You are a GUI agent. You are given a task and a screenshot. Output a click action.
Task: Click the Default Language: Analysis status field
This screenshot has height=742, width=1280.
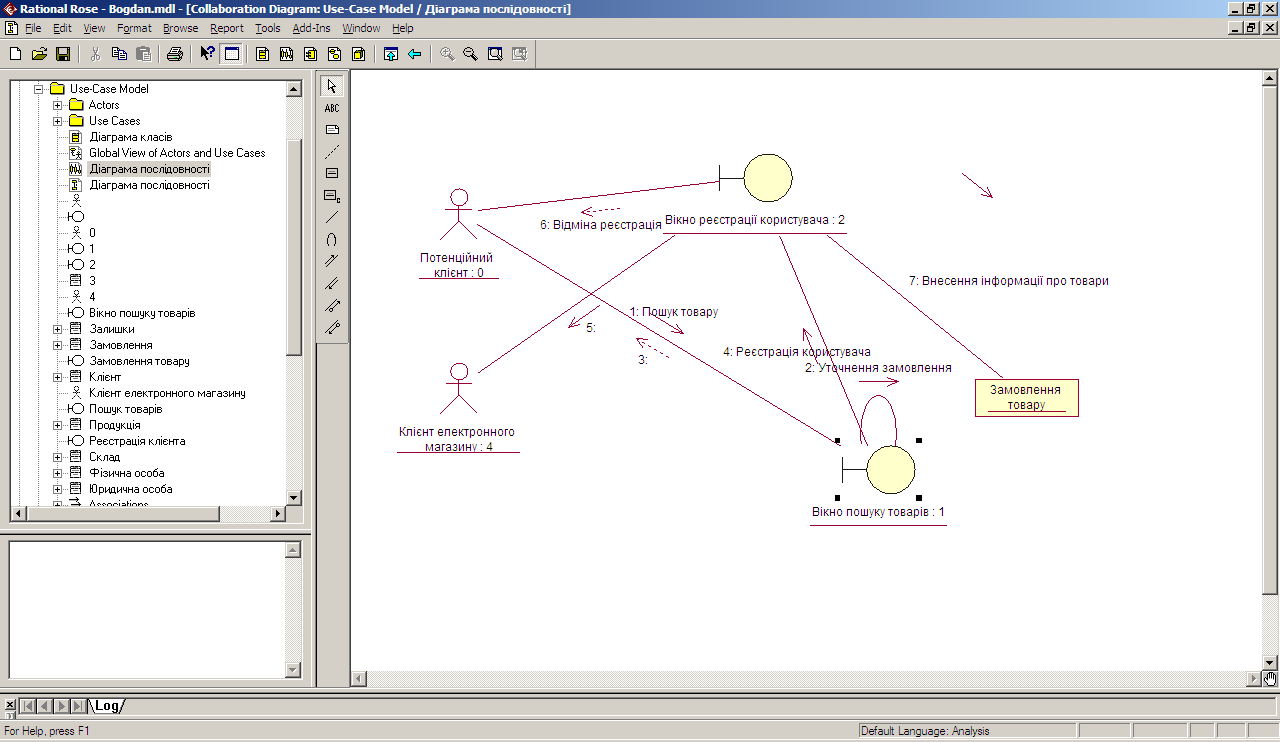pos(967,732)
